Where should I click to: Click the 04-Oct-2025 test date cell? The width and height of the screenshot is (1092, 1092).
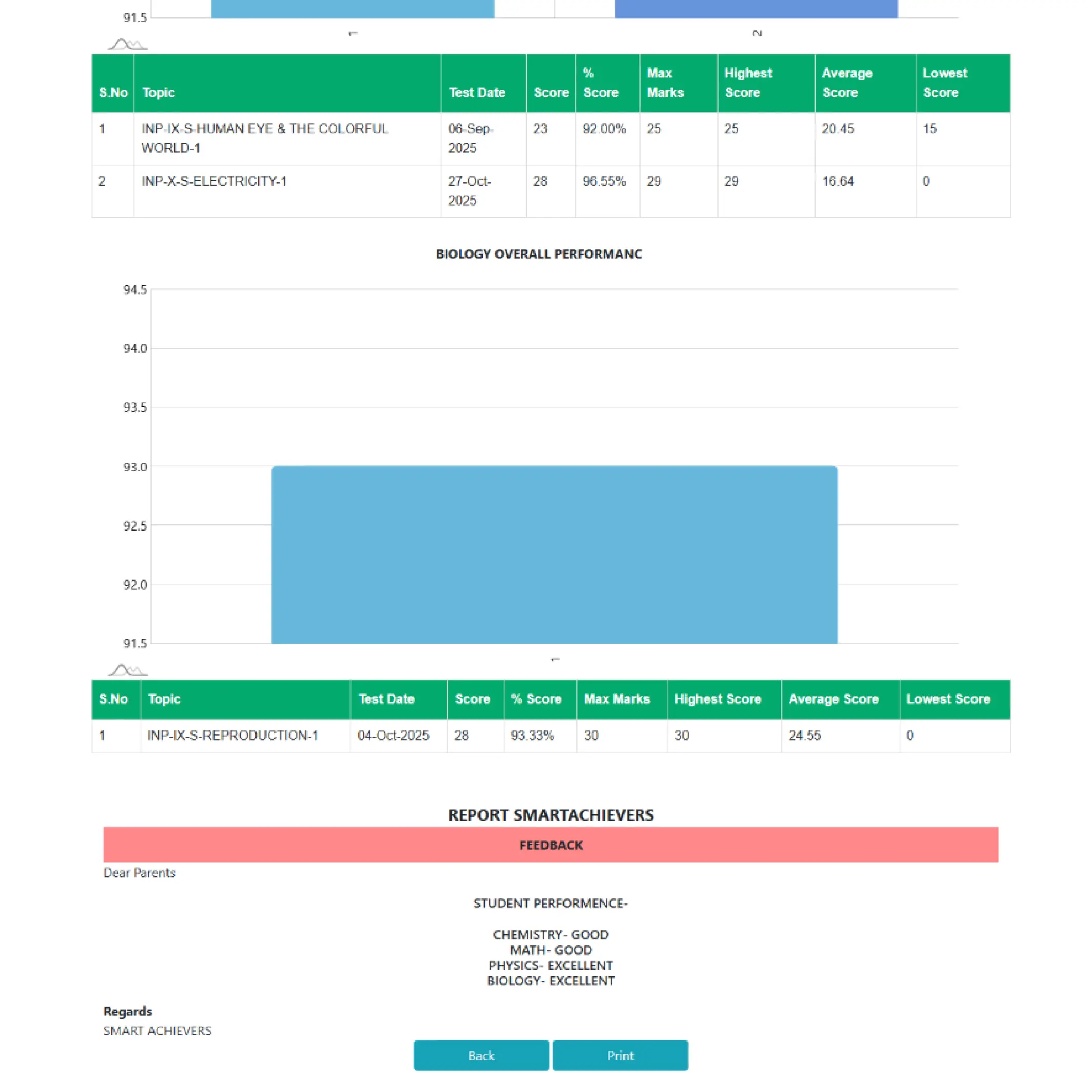pos(393,736)
